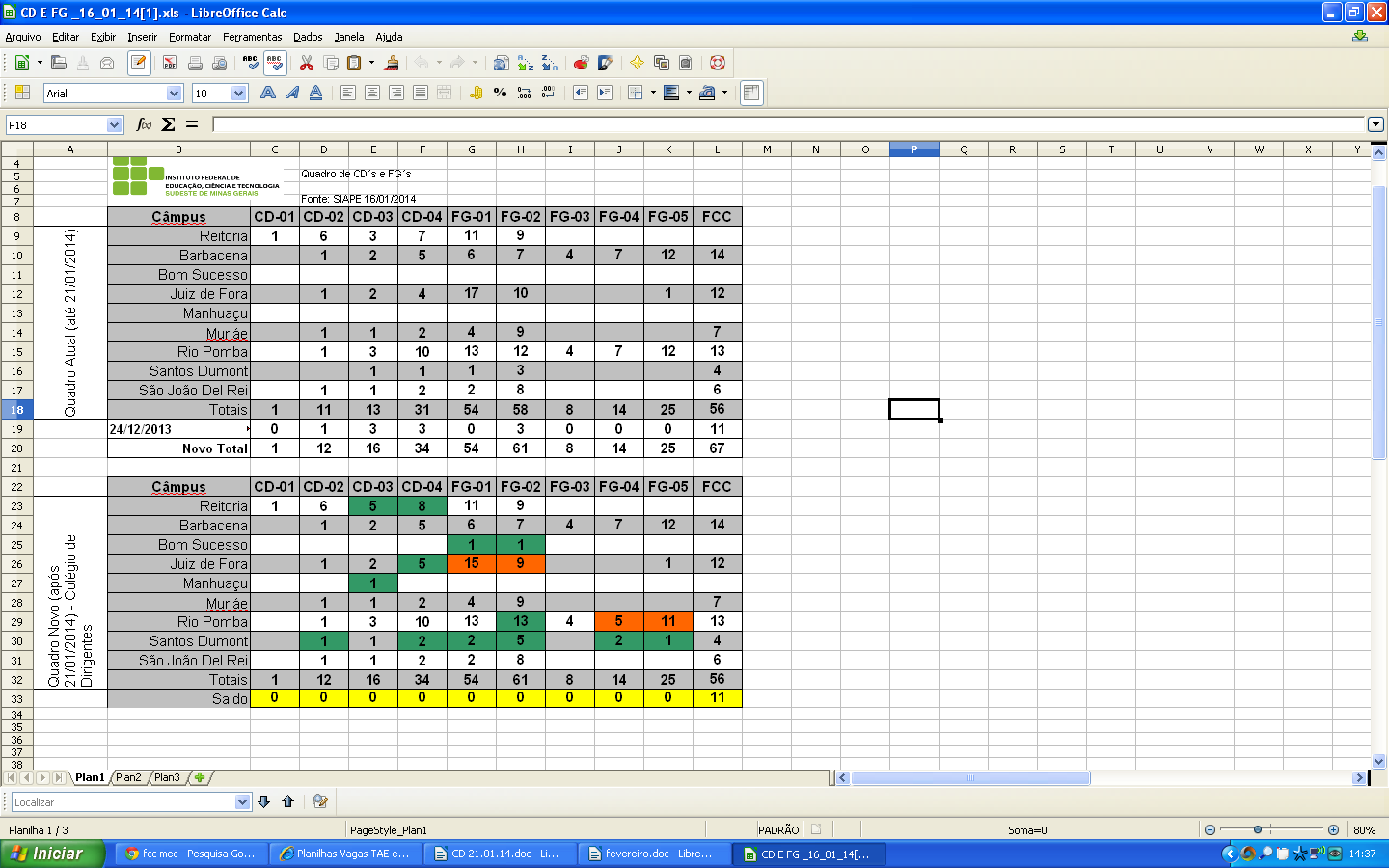
Task: Open background color dropdown arrow
Action: click(x=689, y=93)
